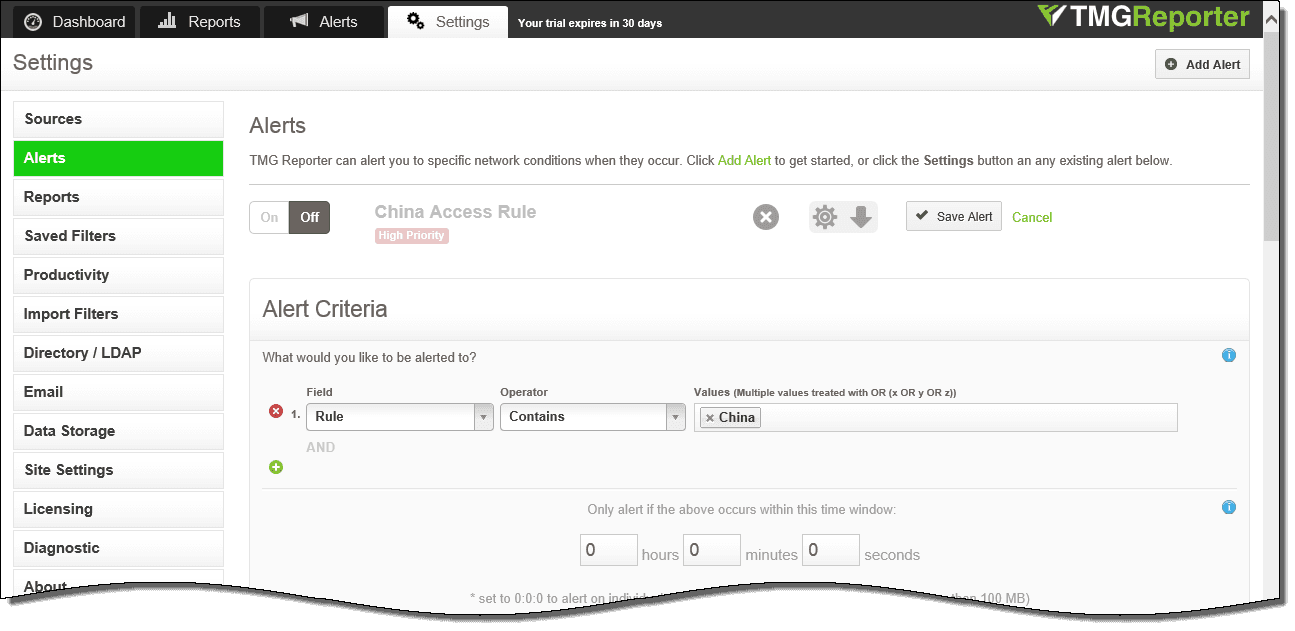Switch the alert toggle to On
The image size is (1295, 631).
click(x=269, y=217)
